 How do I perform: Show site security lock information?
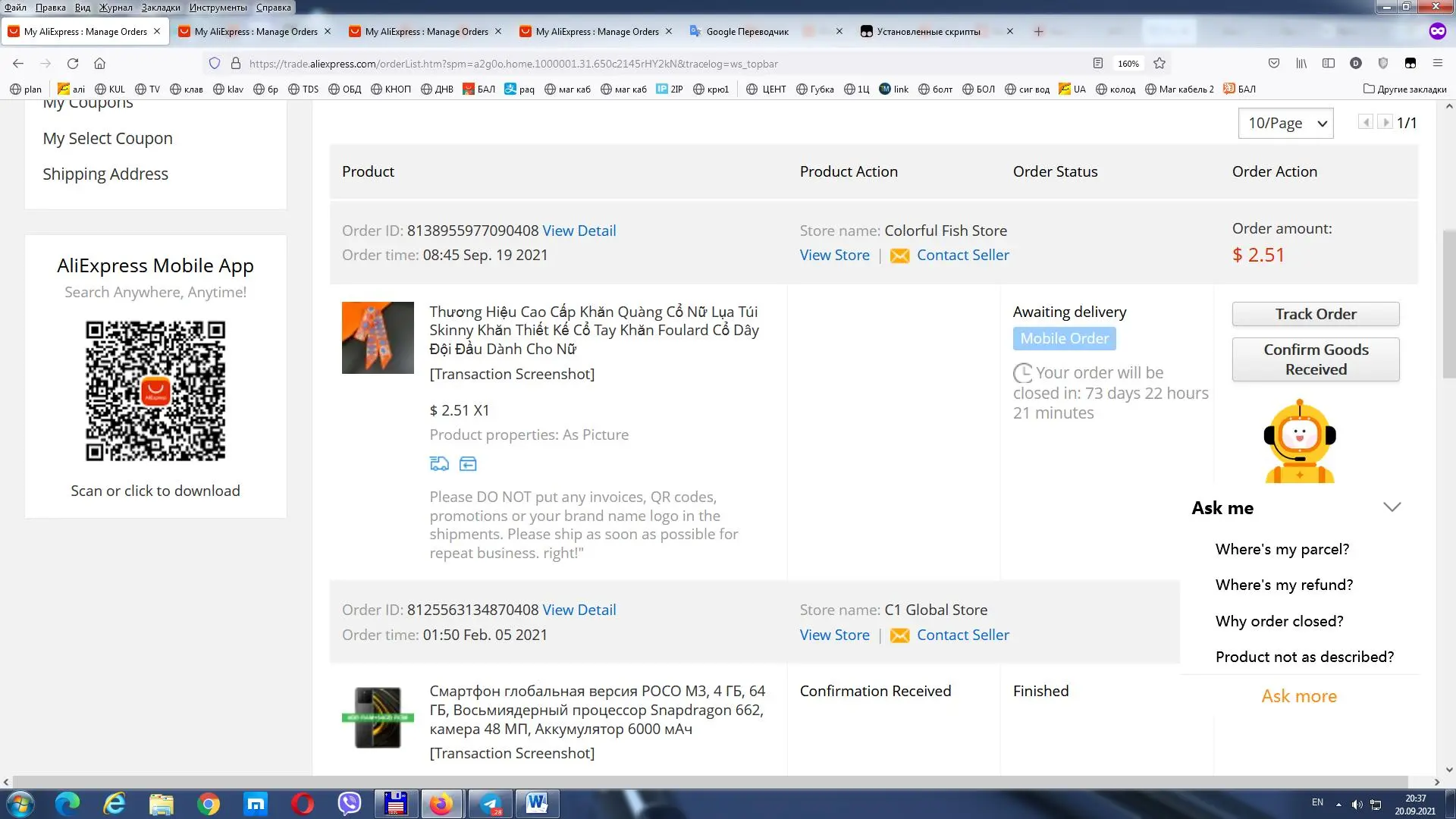pyautogui.click(x=236, y=64)
